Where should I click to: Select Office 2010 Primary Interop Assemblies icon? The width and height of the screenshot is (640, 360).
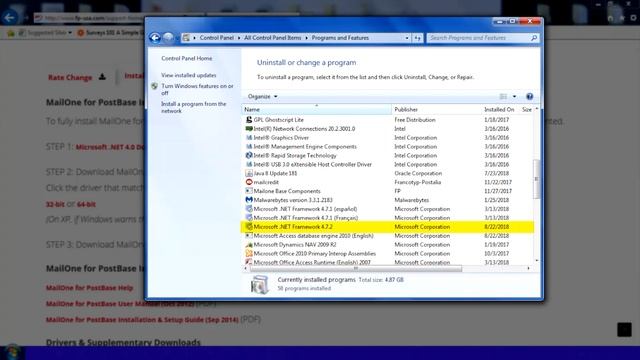[249, 253]
